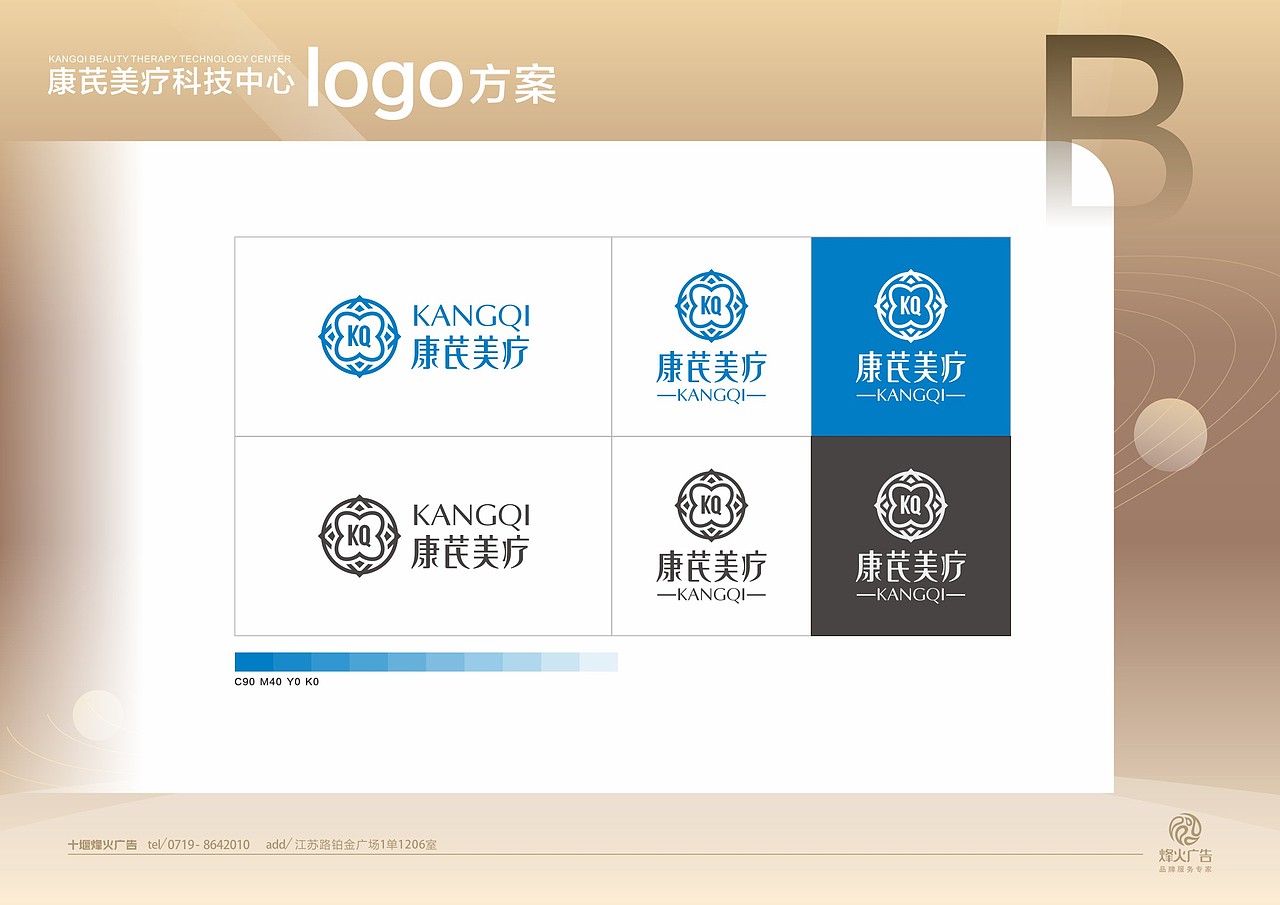Toggle the blue background logo preview tile

908,335
